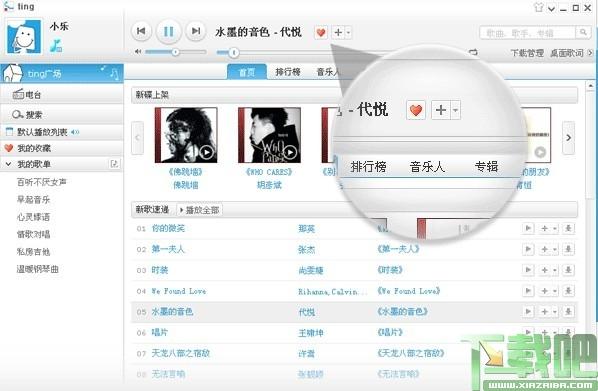
Task: Open playlist 百听不厌女声
Action: click(42, 182)
